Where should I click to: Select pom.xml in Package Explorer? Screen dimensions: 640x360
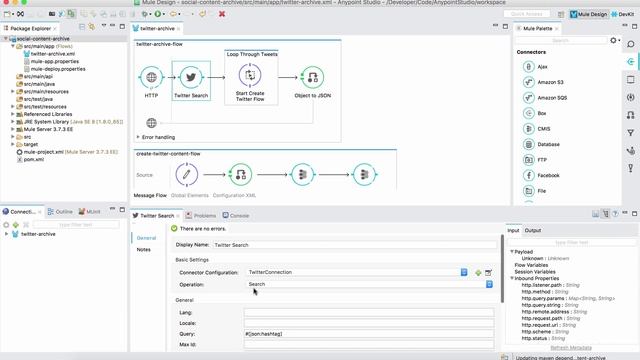tap(30, 160)
